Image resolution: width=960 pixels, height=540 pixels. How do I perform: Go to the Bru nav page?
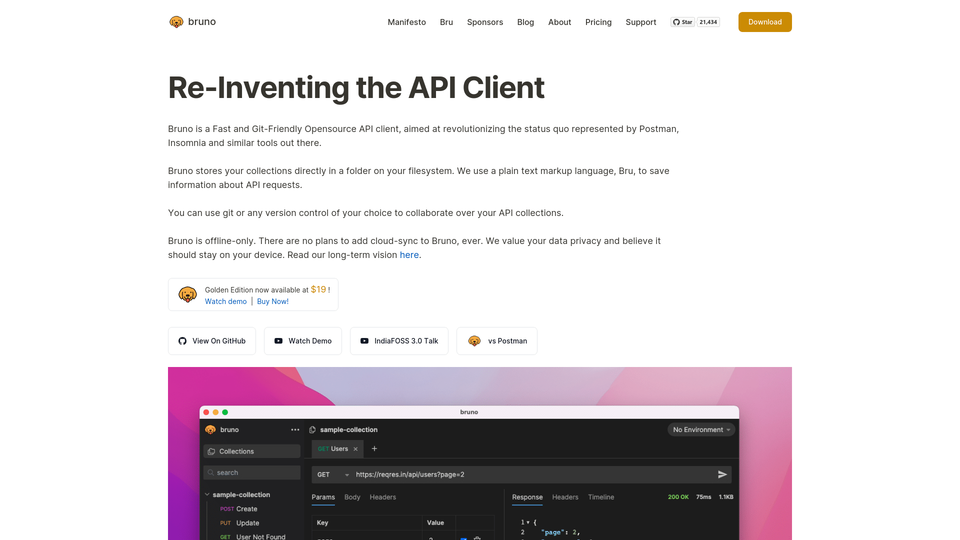[x=446, y=22]
